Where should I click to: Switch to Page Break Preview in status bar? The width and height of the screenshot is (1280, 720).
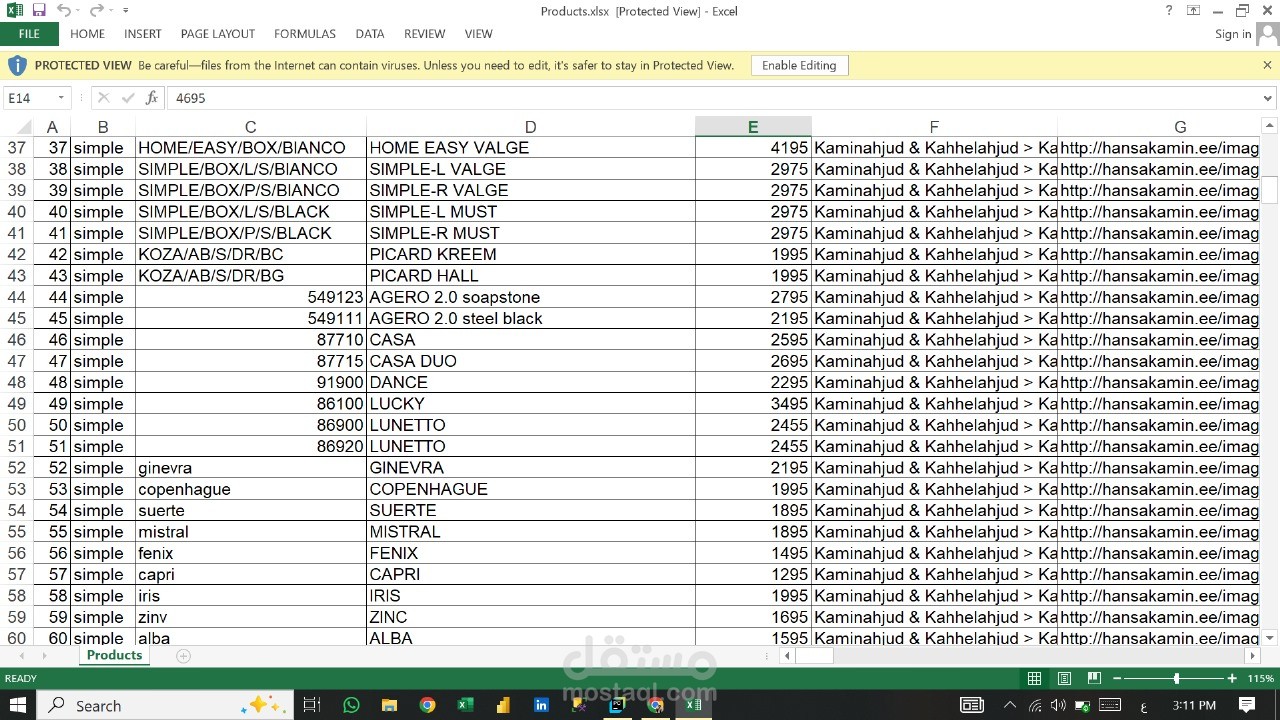(x=1094, y=679)
